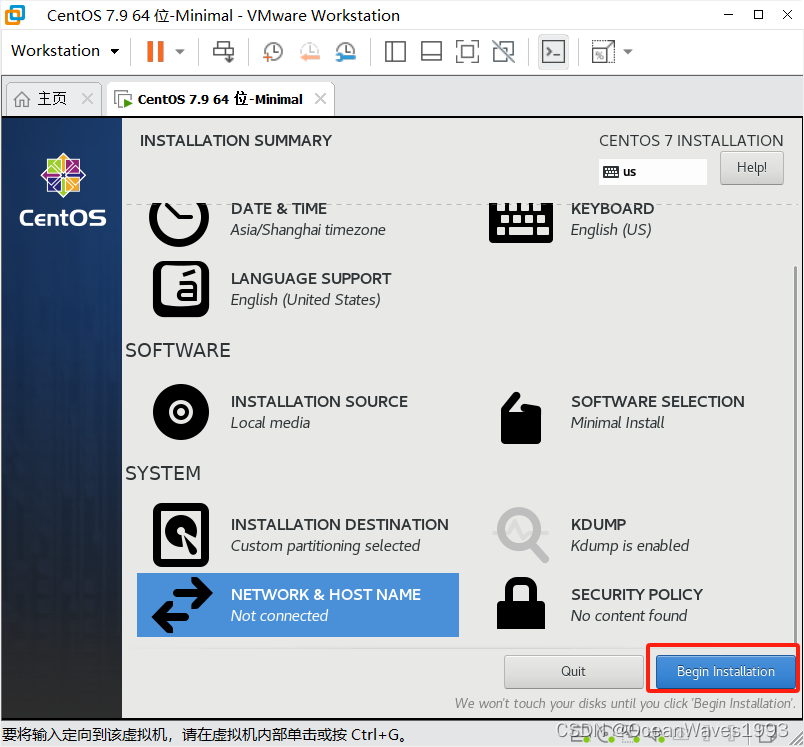Click the stretch guest display icon

(x=603, y=51)
